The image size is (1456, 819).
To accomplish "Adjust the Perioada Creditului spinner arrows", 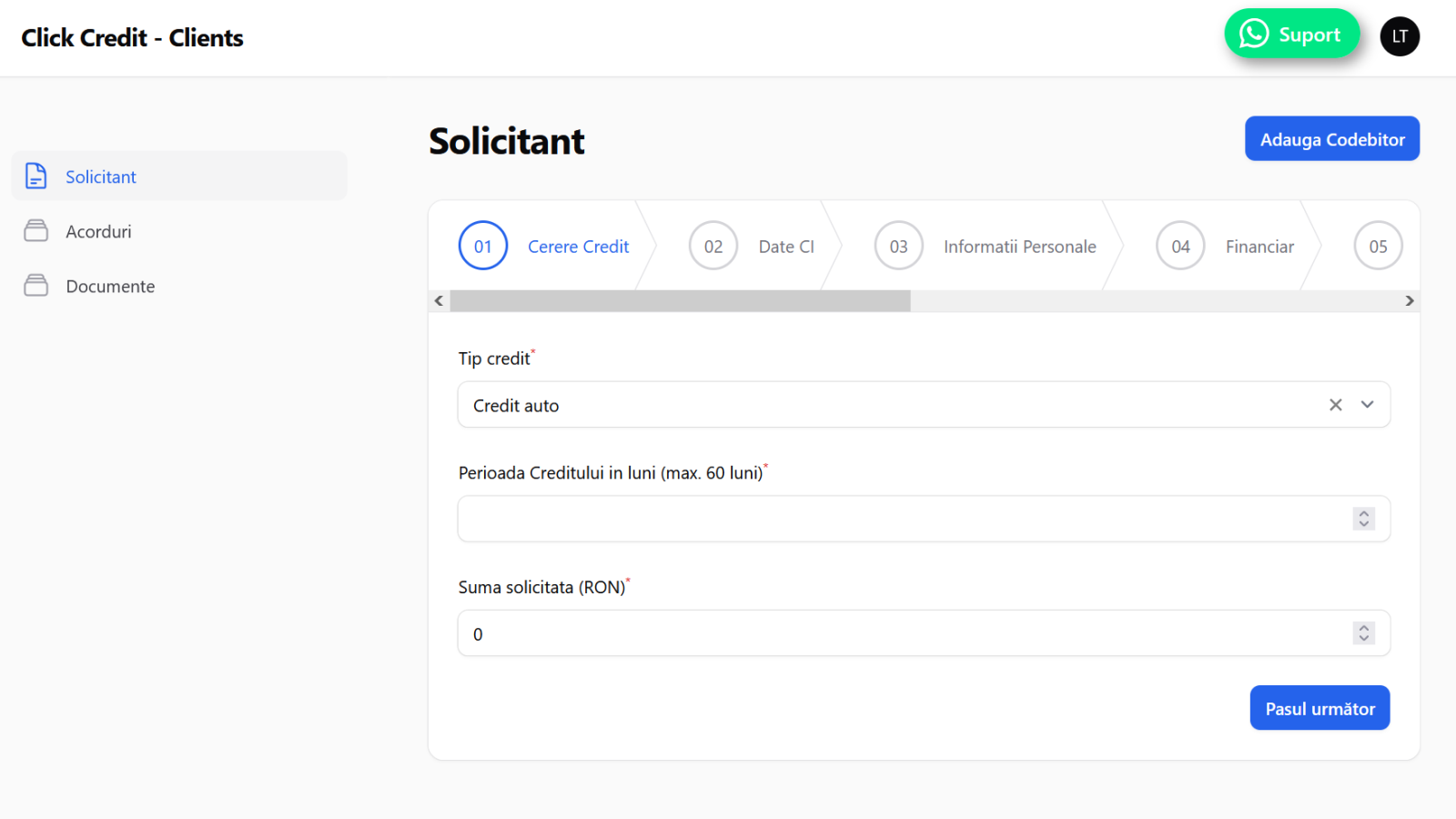I will [1363, 519].
